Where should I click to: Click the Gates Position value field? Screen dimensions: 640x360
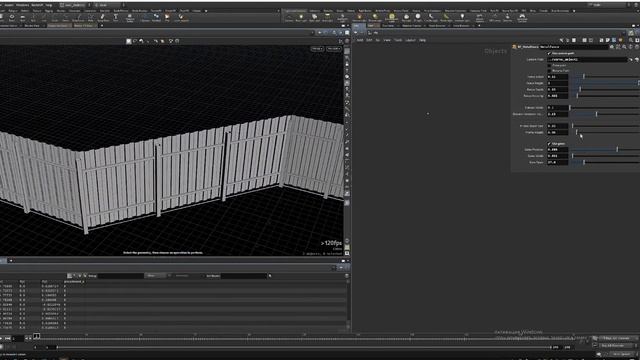(557, 150)
